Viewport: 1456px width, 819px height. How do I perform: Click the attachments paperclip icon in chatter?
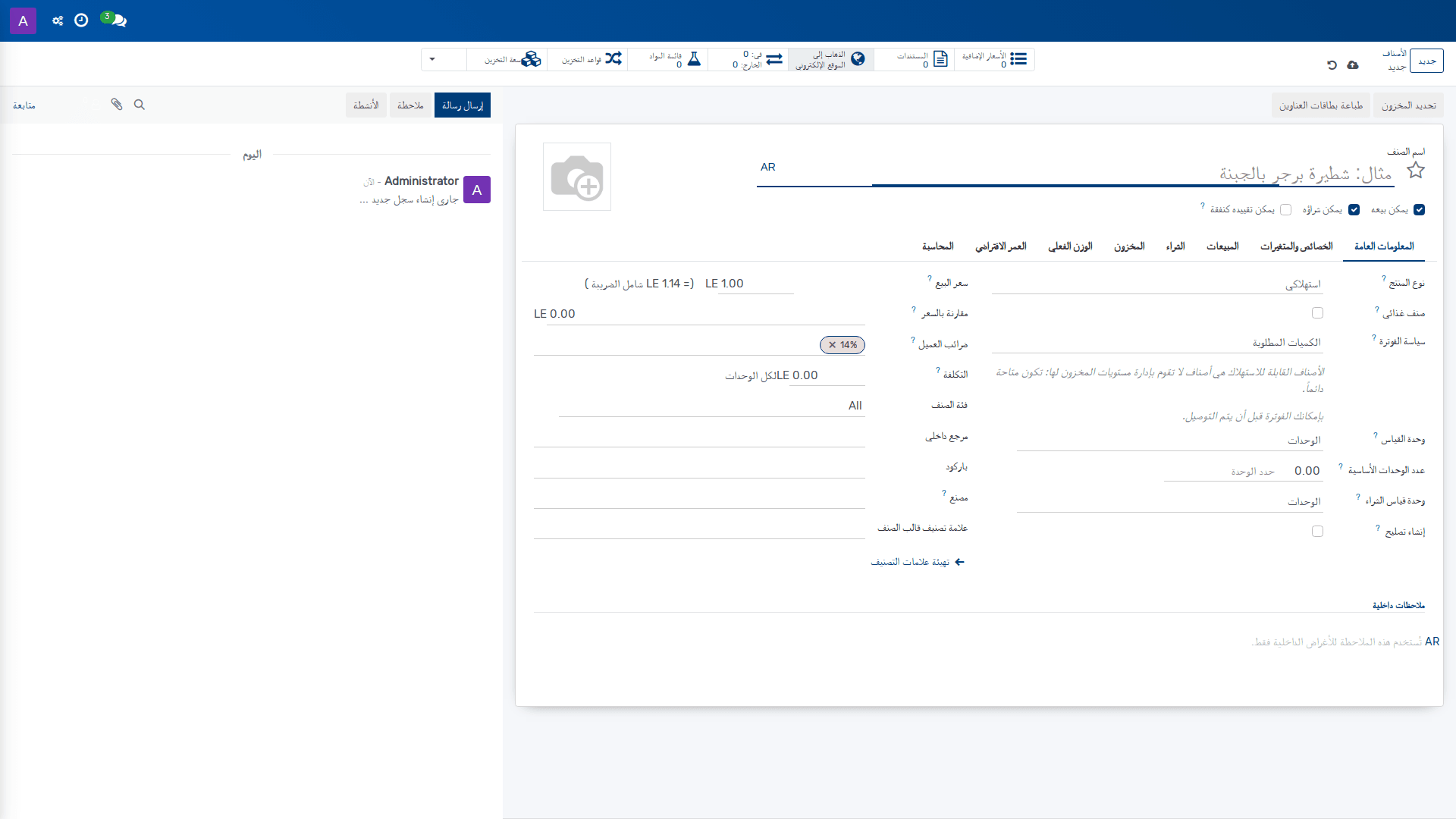pyautogui.click(x=117, y=105)
